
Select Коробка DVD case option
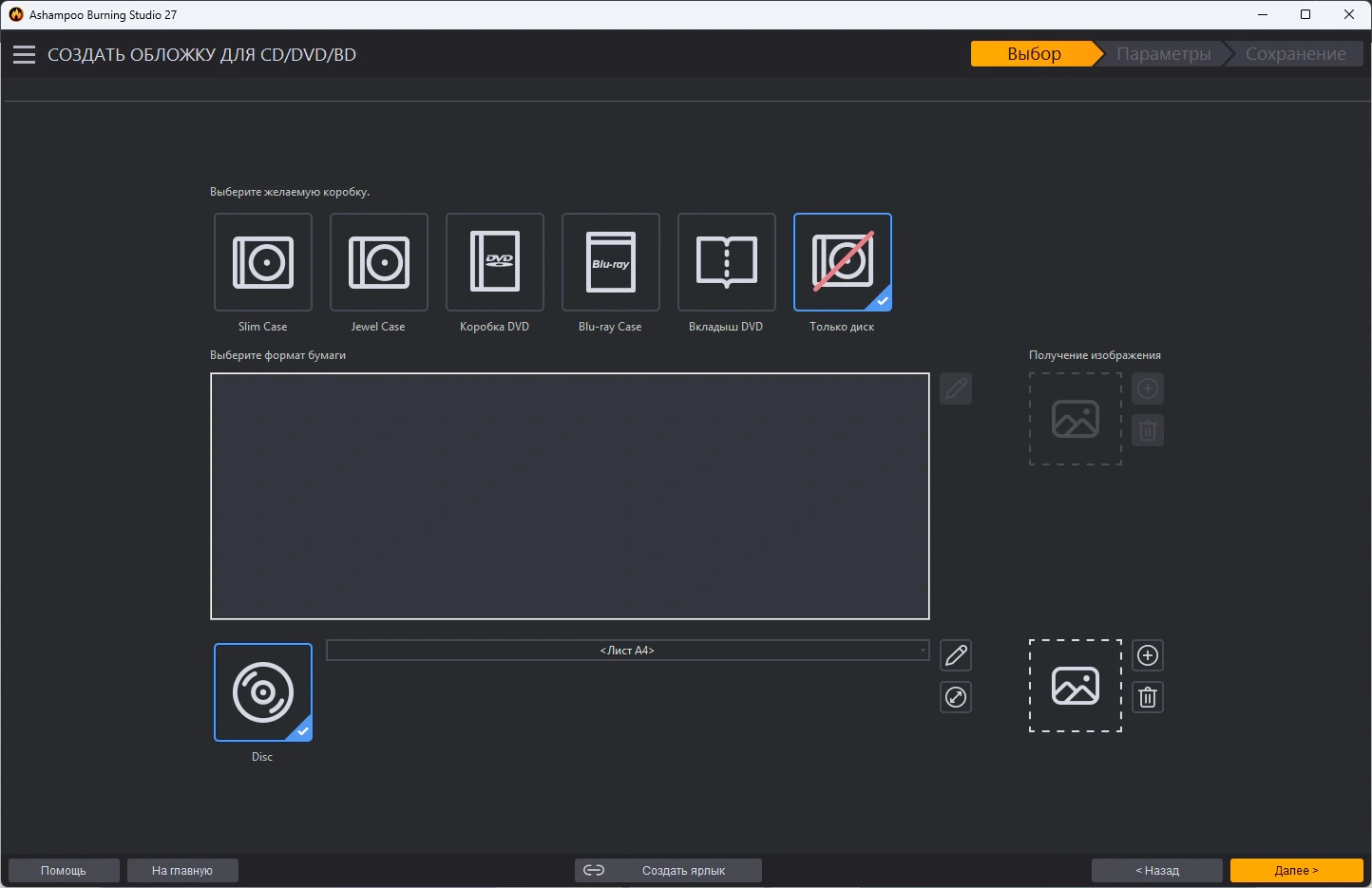click(x=495, y=262)
